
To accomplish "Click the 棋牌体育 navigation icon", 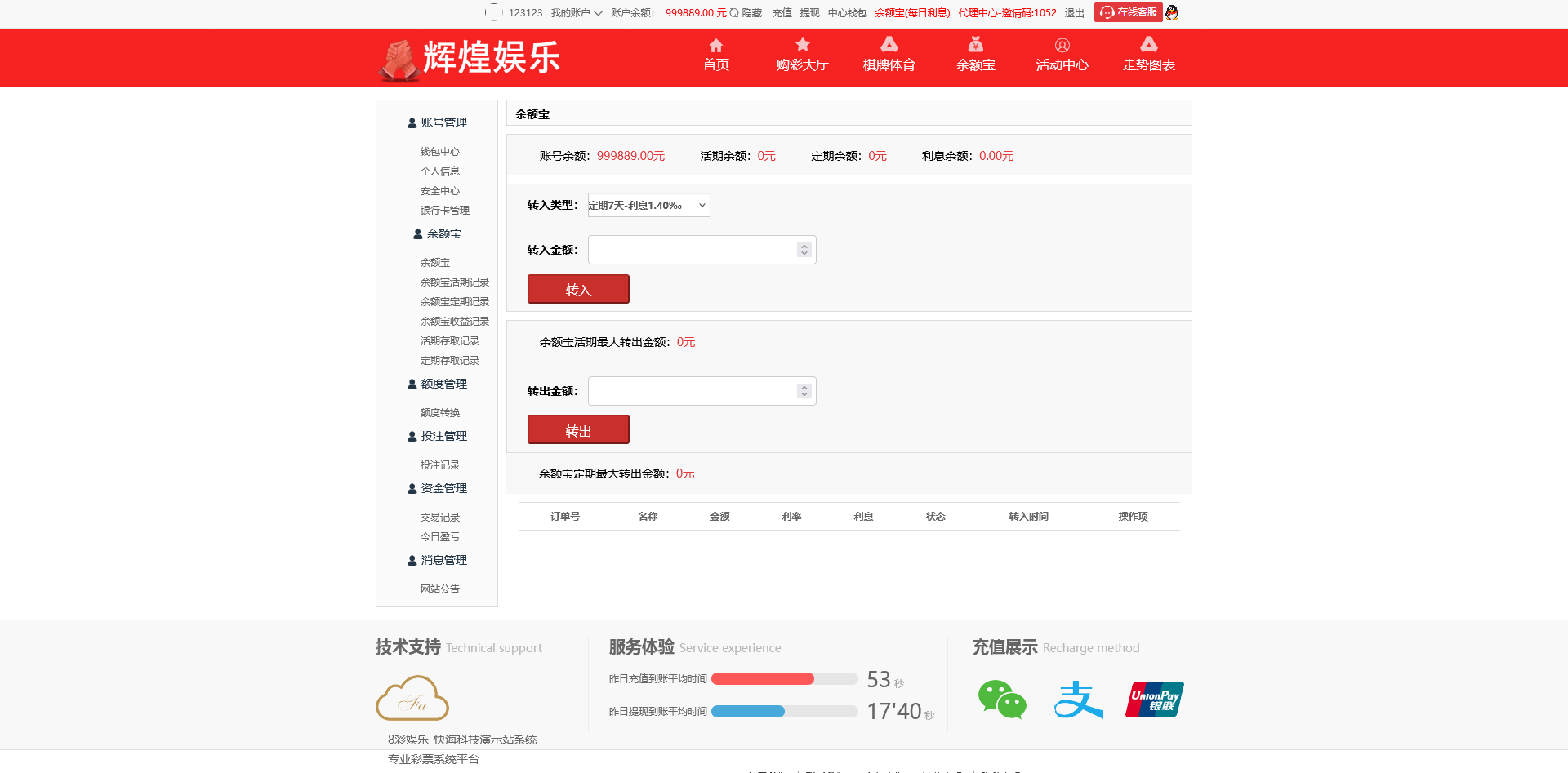I will coord(889,46).
